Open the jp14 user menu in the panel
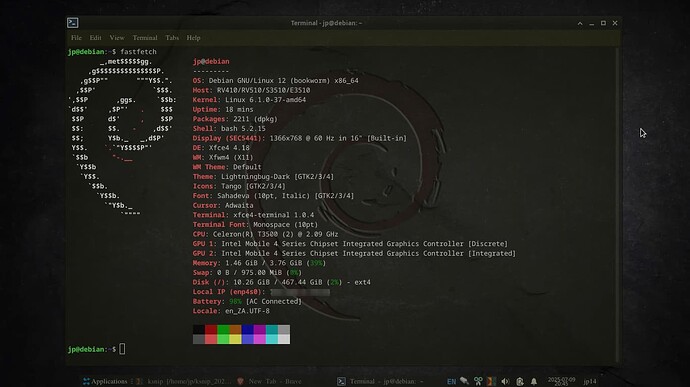690x387 pixels. (590, 381)
